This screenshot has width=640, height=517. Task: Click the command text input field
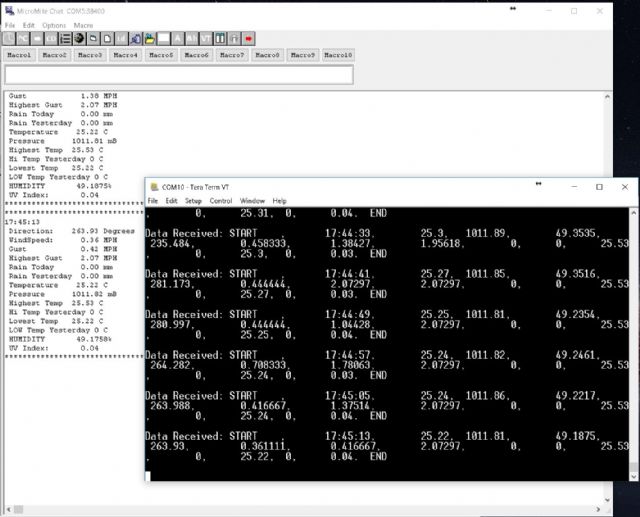pyautogui.click(x=178, y=75)
